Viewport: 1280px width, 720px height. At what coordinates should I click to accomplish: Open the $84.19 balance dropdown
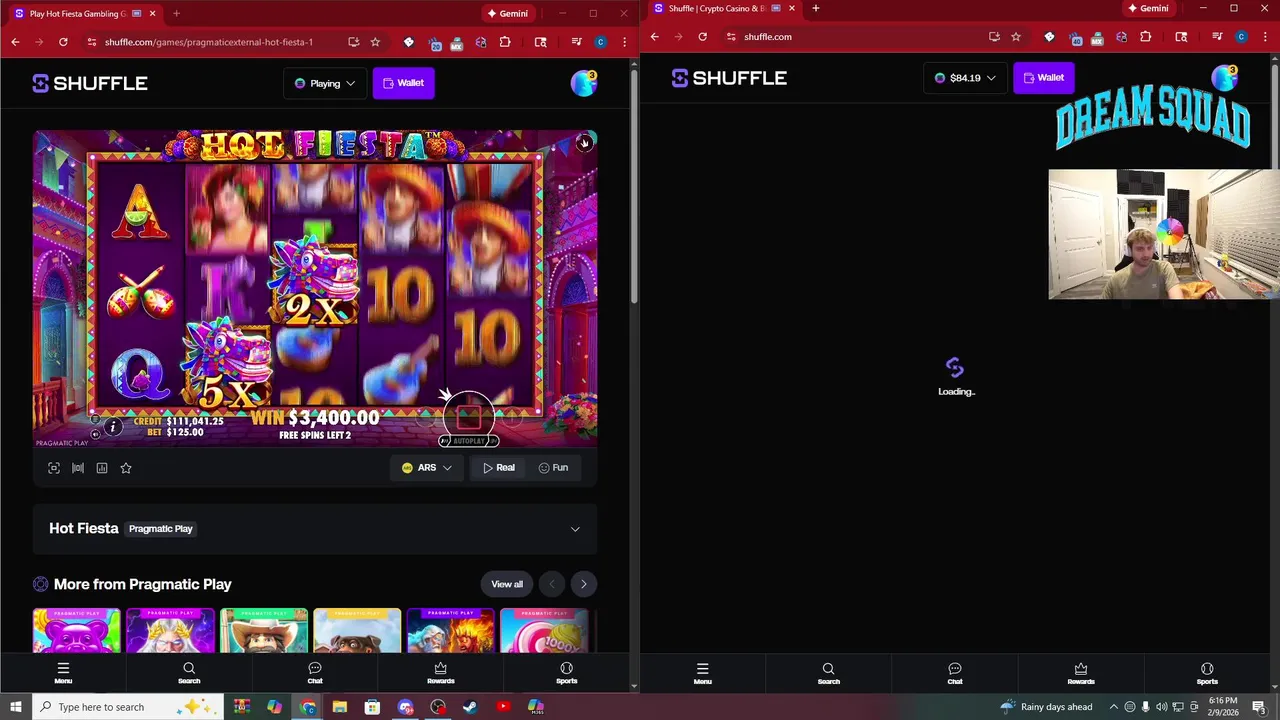[x=965, y=78]
